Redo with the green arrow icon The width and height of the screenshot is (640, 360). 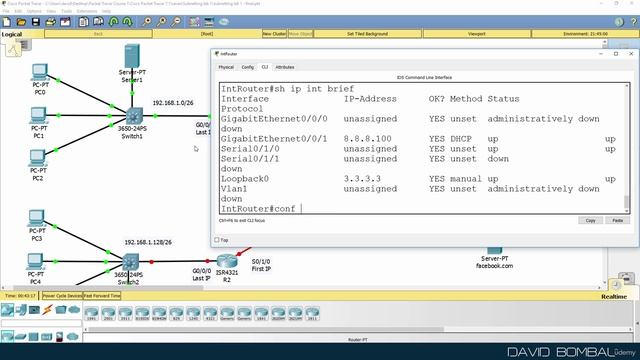(x=128, y=22)
